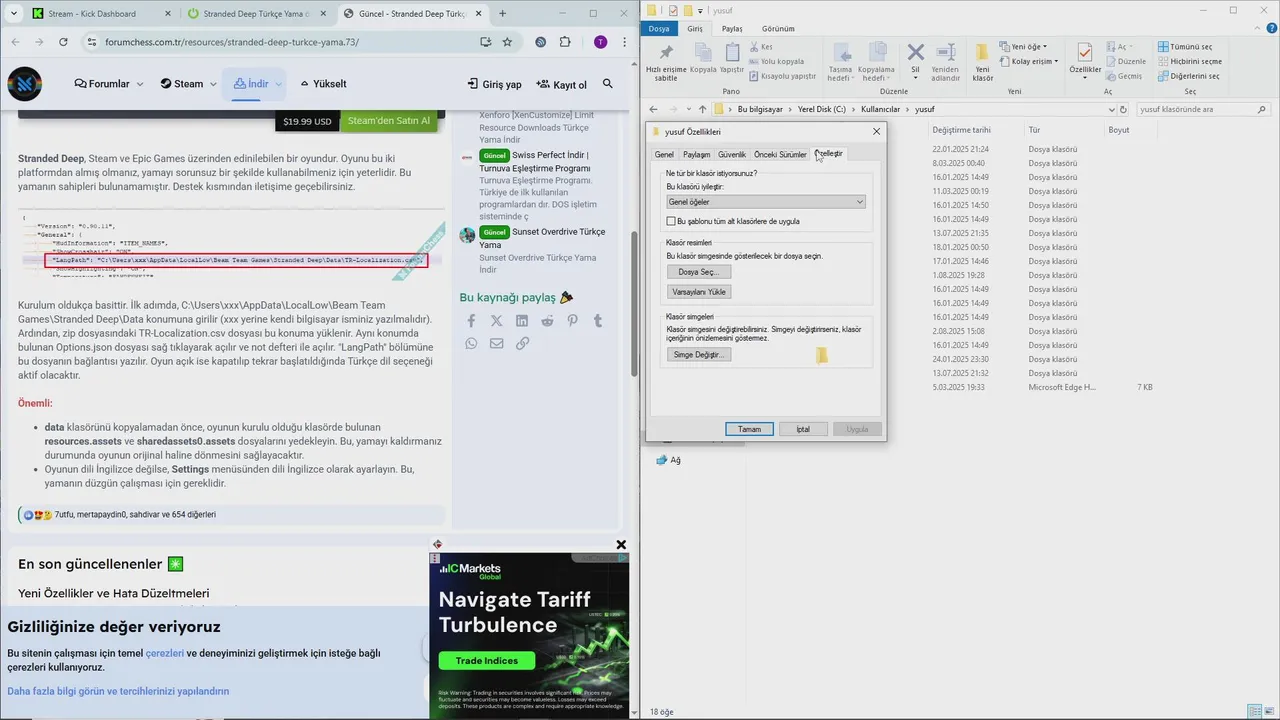Create a new folder with Yeni klasör
Screen dimensions: 1280x720
[983, 61]
